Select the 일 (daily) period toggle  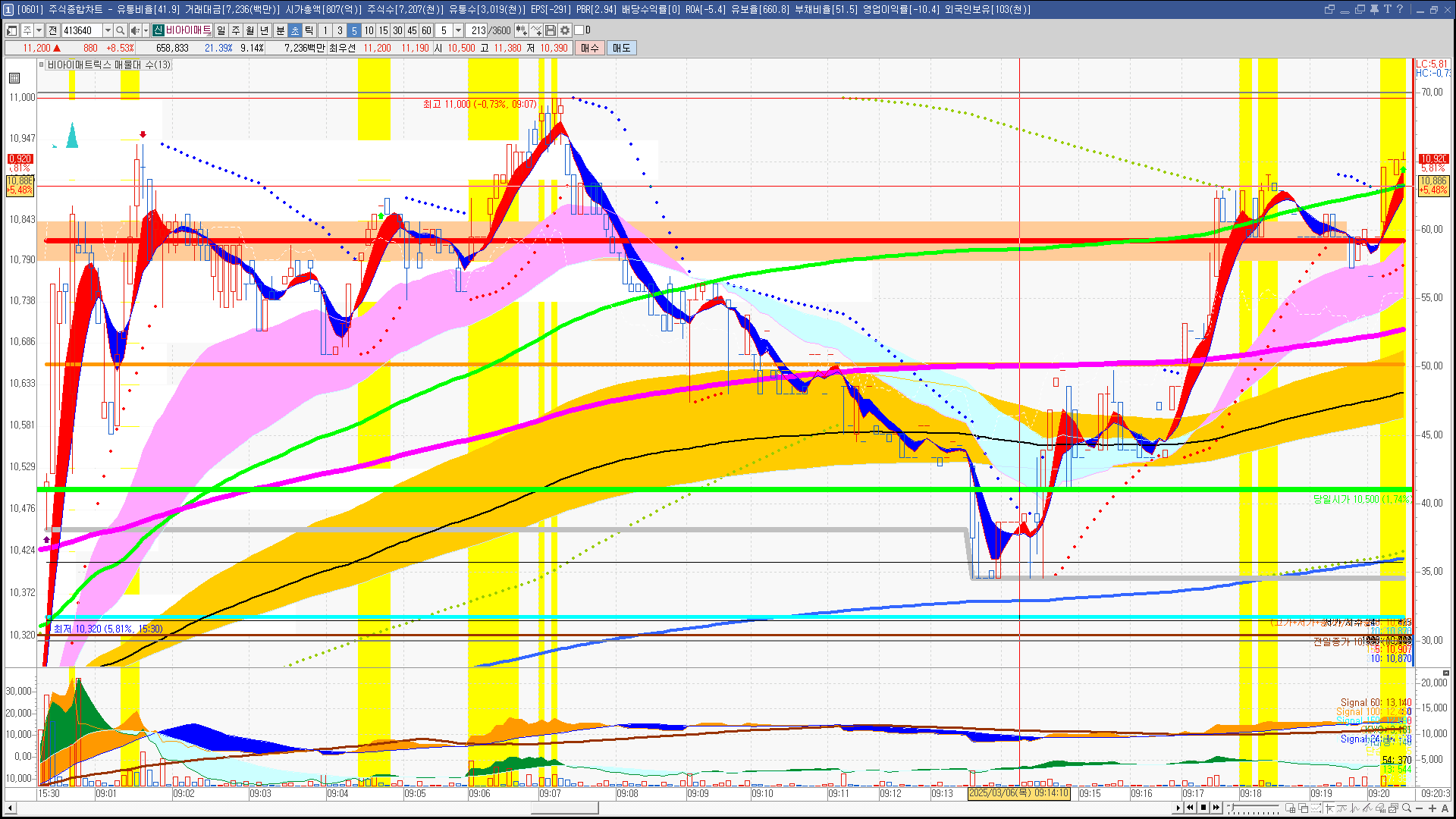[x=221, y=30]
